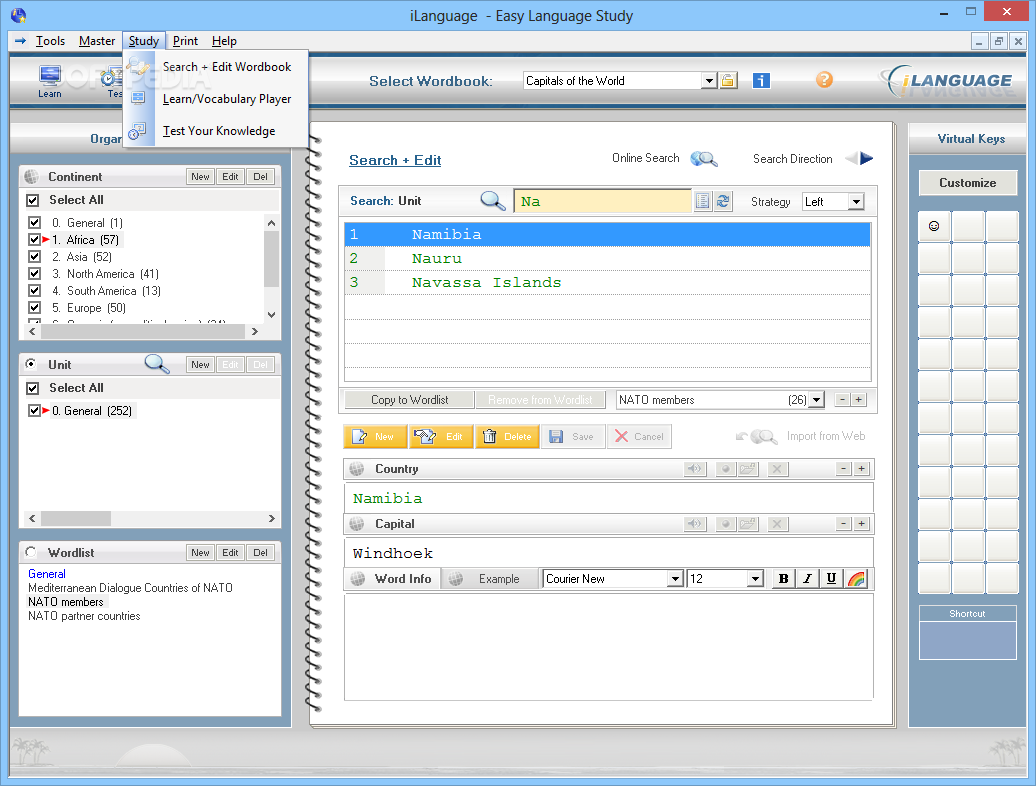The width and height of the screenshot is (1036, 786).
Task: Toggle bold formatting
Action: 784,579
